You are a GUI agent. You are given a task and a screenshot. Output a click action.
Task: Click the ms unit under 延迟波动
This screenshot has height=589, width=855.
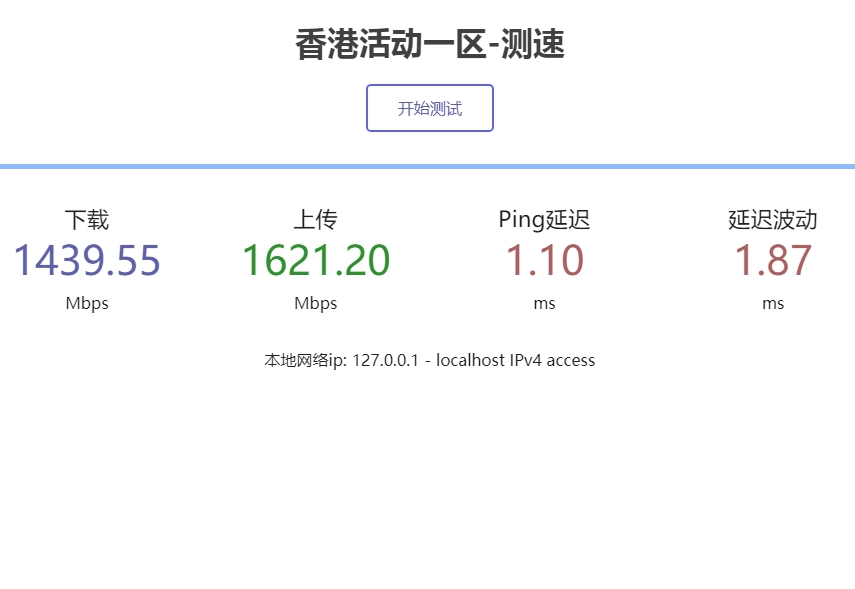click(x=772, y=303)
